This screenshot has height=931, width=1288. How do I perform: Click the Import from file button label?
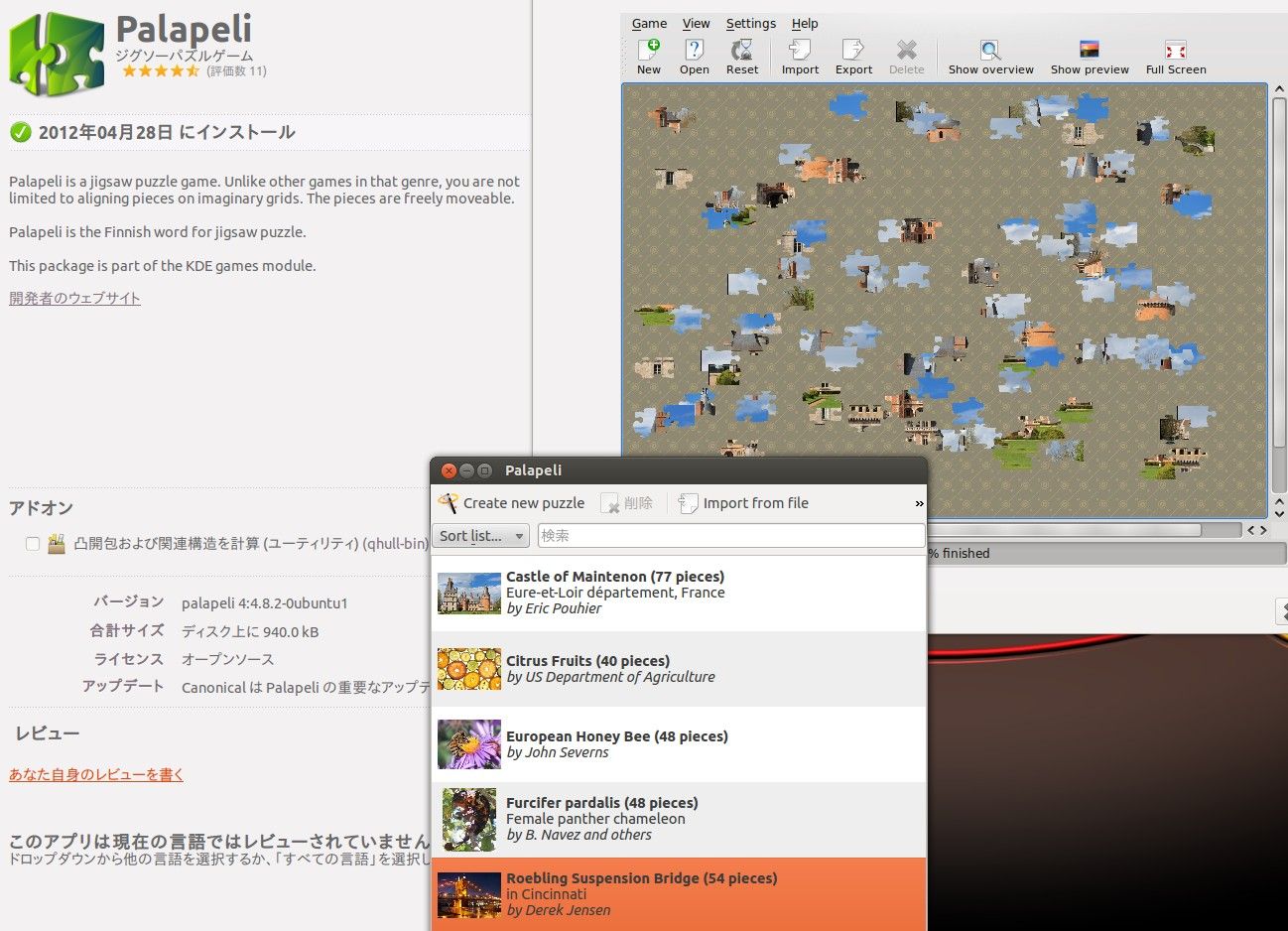[x=756, y=503]
